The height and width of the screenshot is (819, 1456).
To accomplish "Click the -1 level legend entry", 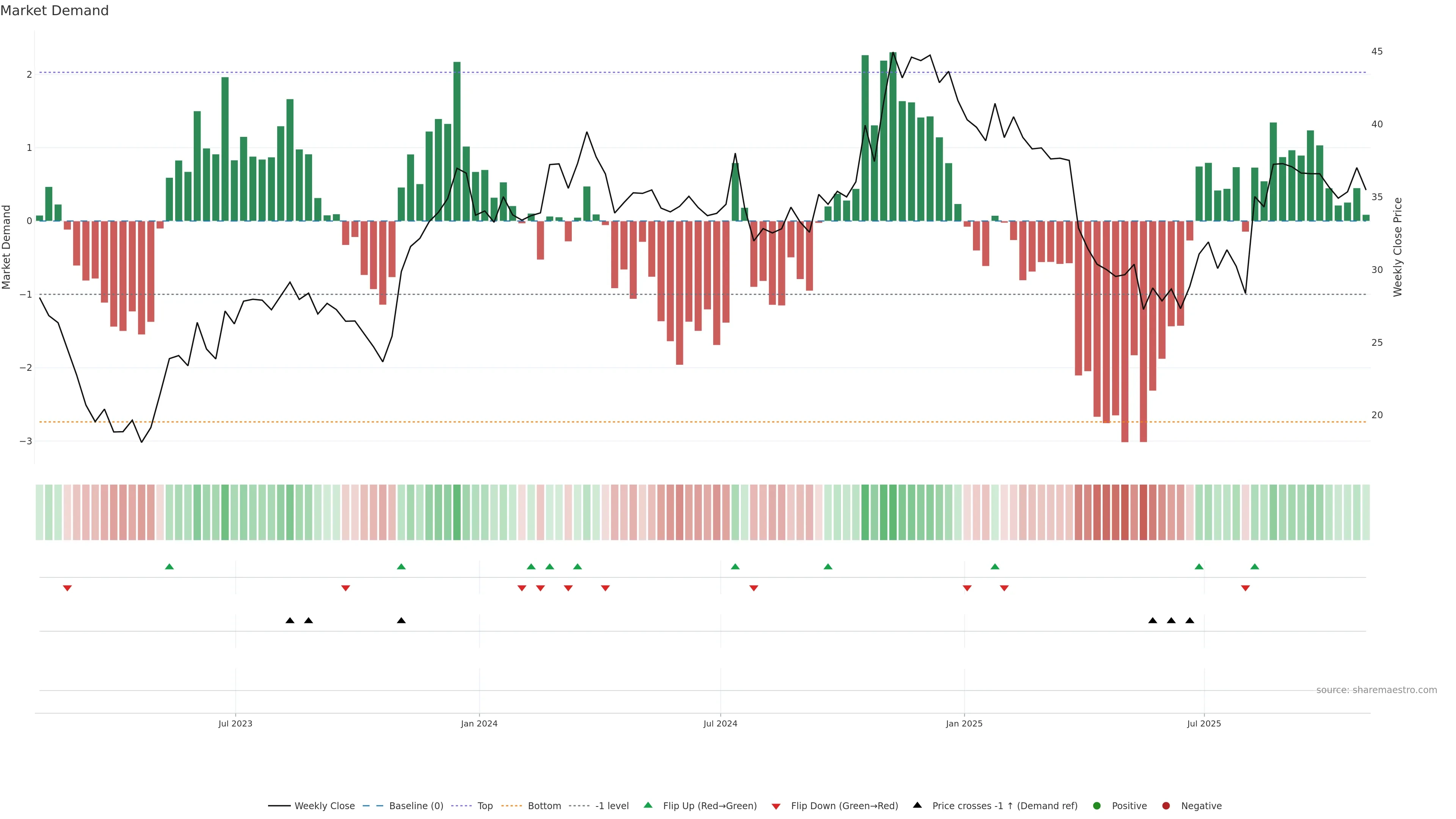I will 612,805.
